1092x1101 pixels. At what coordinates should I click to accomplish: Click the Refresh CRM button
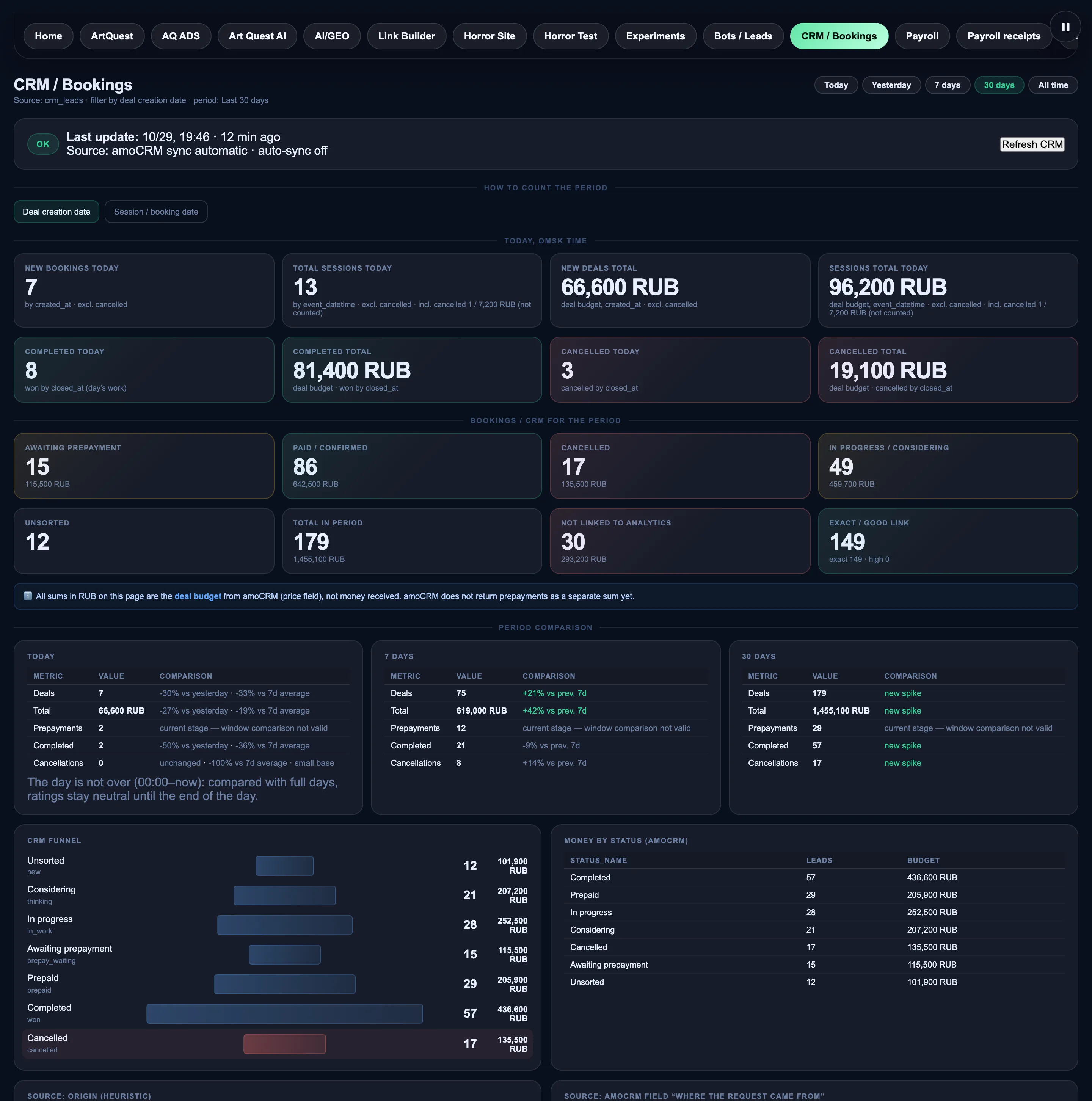1032,144
